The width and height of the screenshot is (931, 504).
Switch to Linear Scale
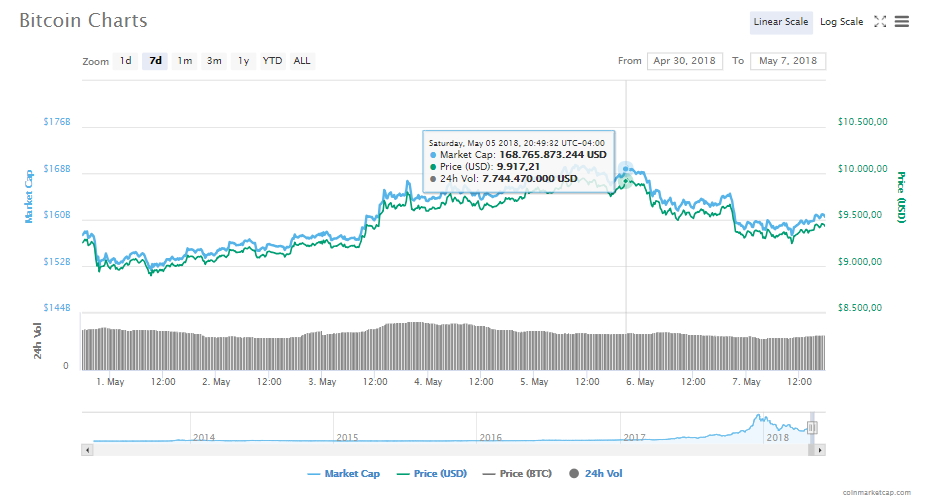coord(781,22)
